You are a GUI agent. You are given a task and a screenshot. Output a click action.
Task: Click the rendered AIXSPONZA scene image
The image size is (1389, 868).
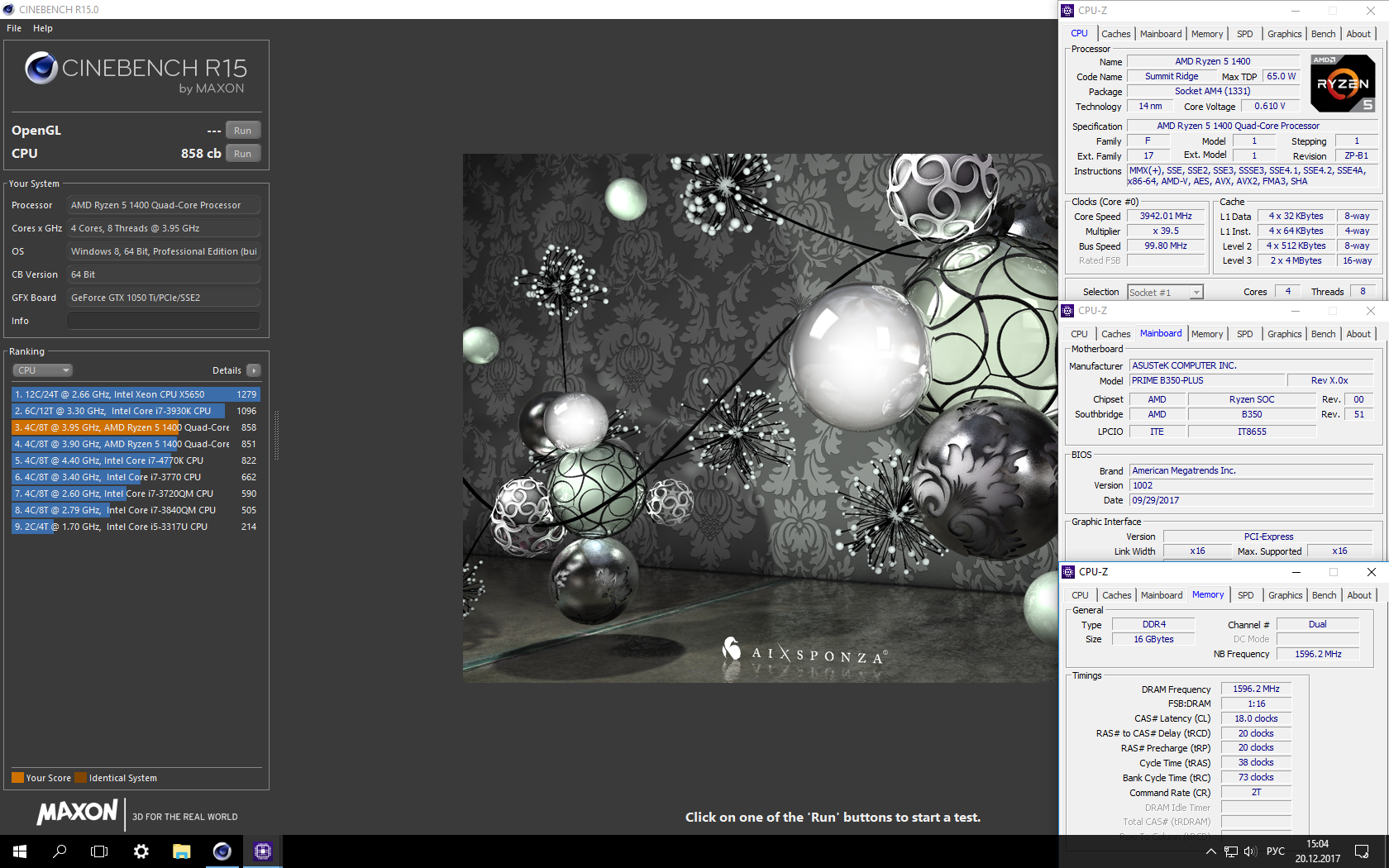coord(760,417)
